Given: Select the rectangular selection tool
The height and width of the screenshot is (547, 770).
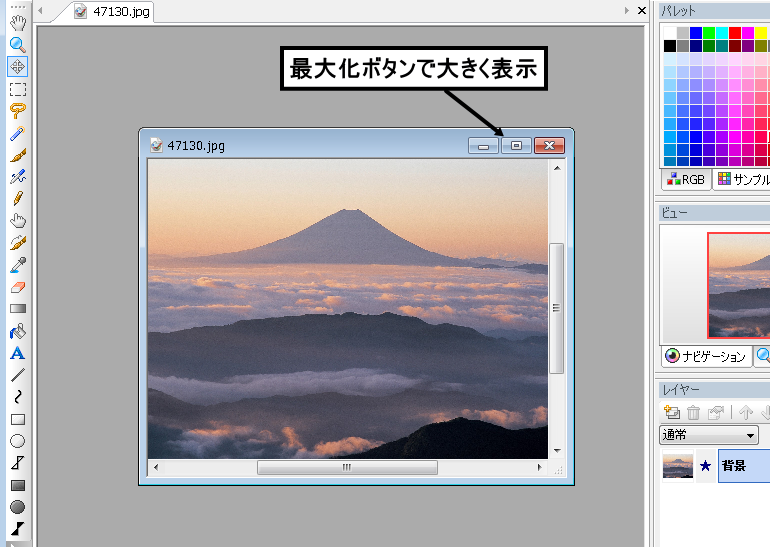Looking at the screenshot, I should pos(17,89).
